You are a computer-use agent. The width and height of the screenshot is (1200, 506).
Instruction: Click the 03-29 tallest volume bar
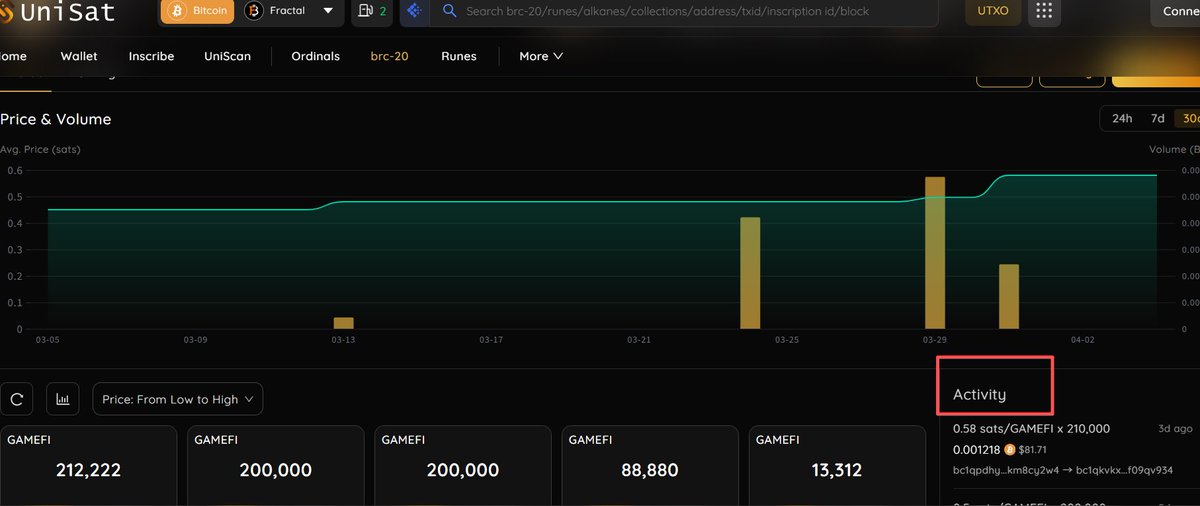coord(935,253)
